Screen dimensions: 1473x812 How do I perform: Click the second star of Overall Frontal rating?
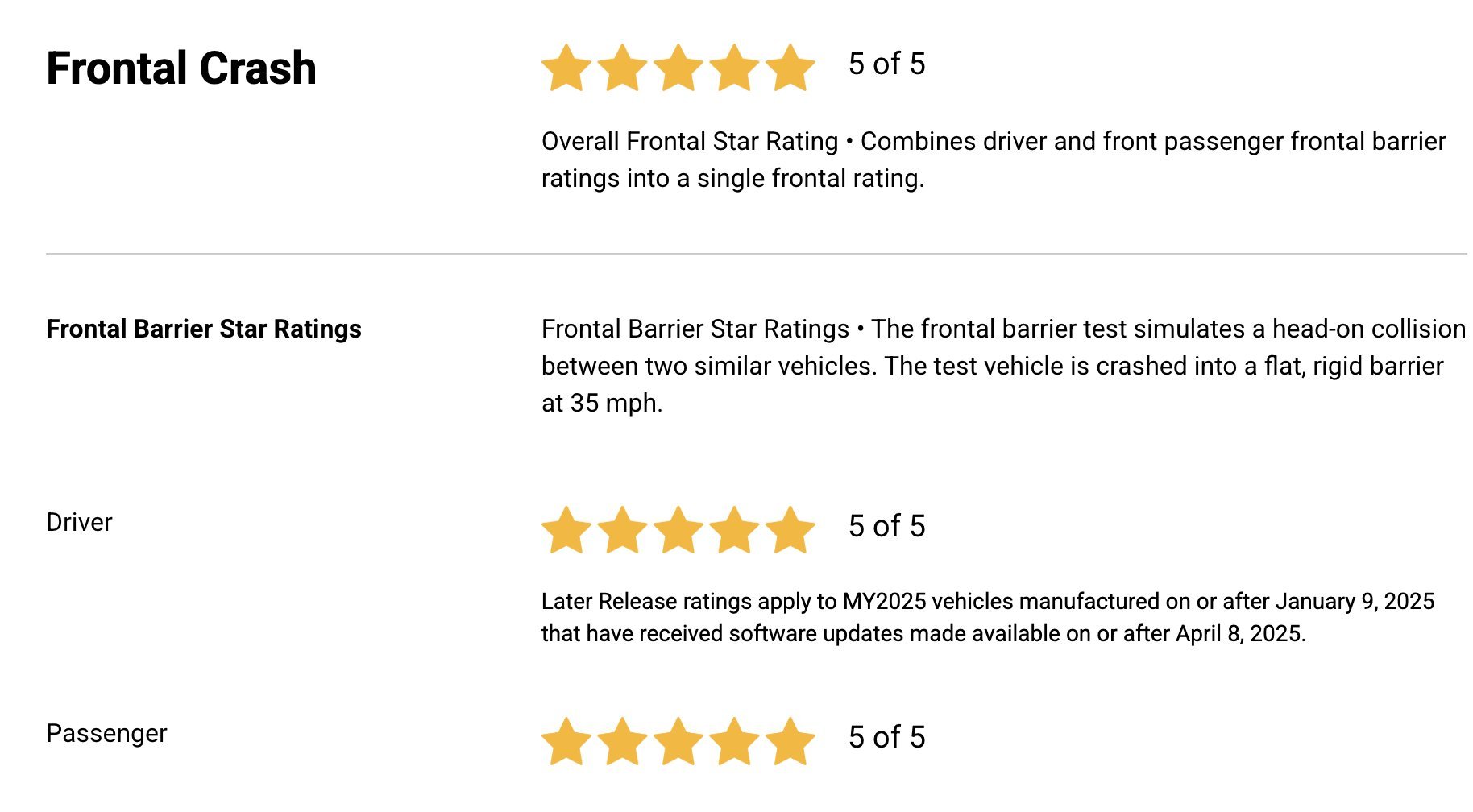623,68
